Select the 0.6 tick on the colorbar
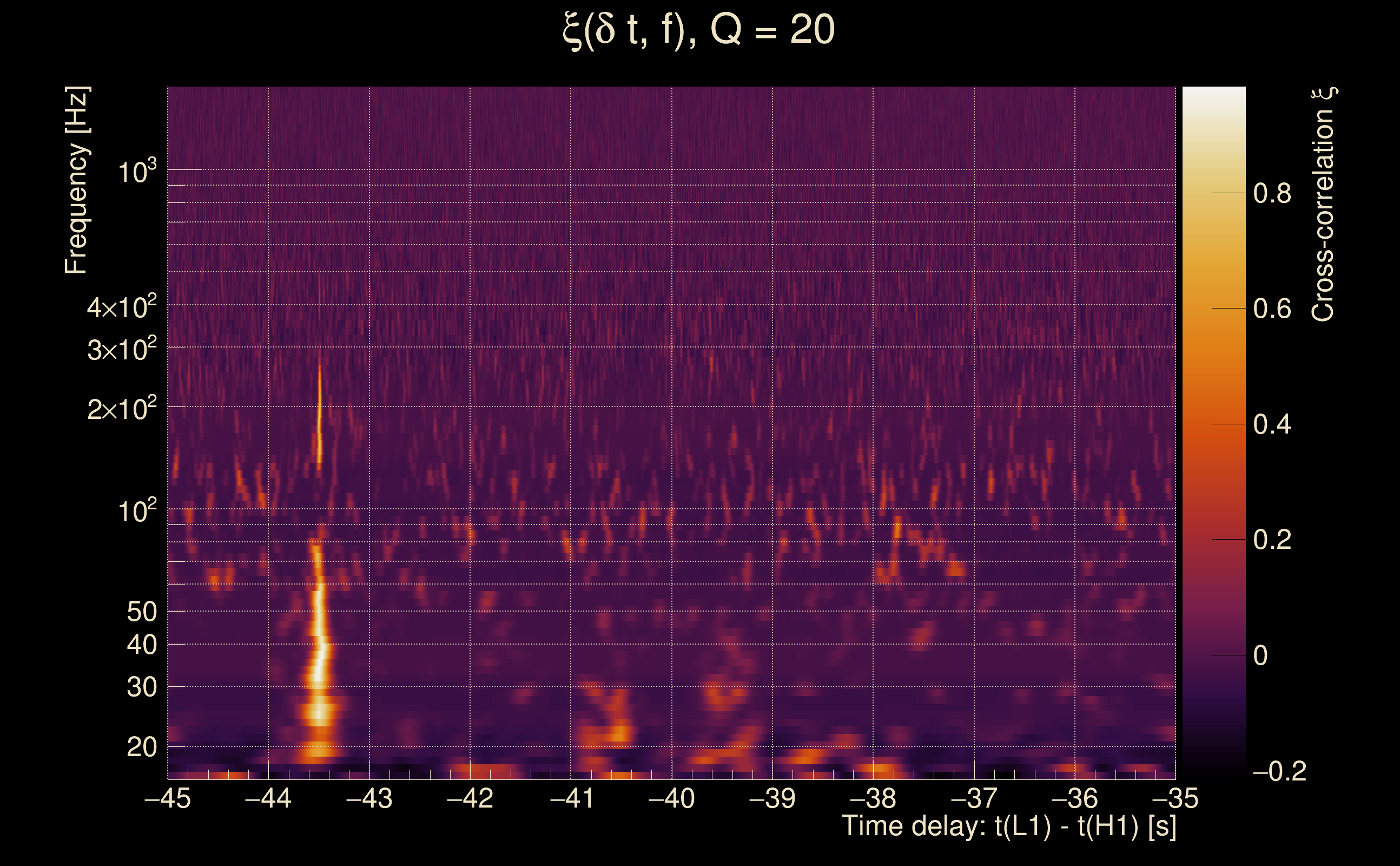 click(1272, 309)
